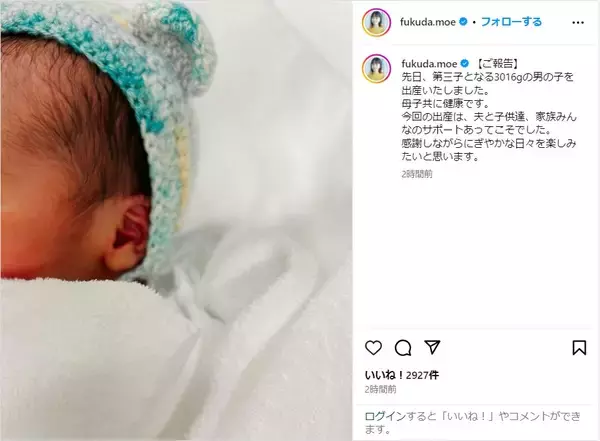Click the fukuda.moe username in the header
This screenshot has width=600, height=441.
(427, 22)
